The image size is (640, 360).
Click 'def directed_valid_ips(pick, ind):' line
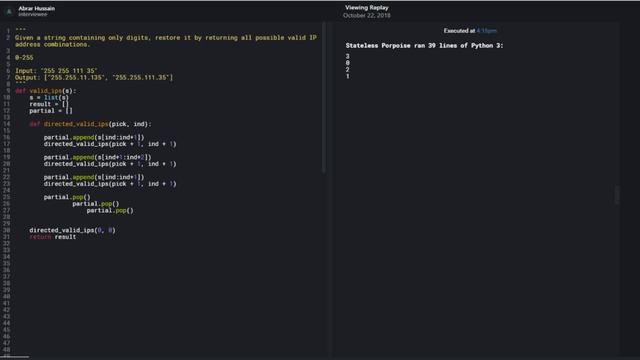(x=90, y=124)
